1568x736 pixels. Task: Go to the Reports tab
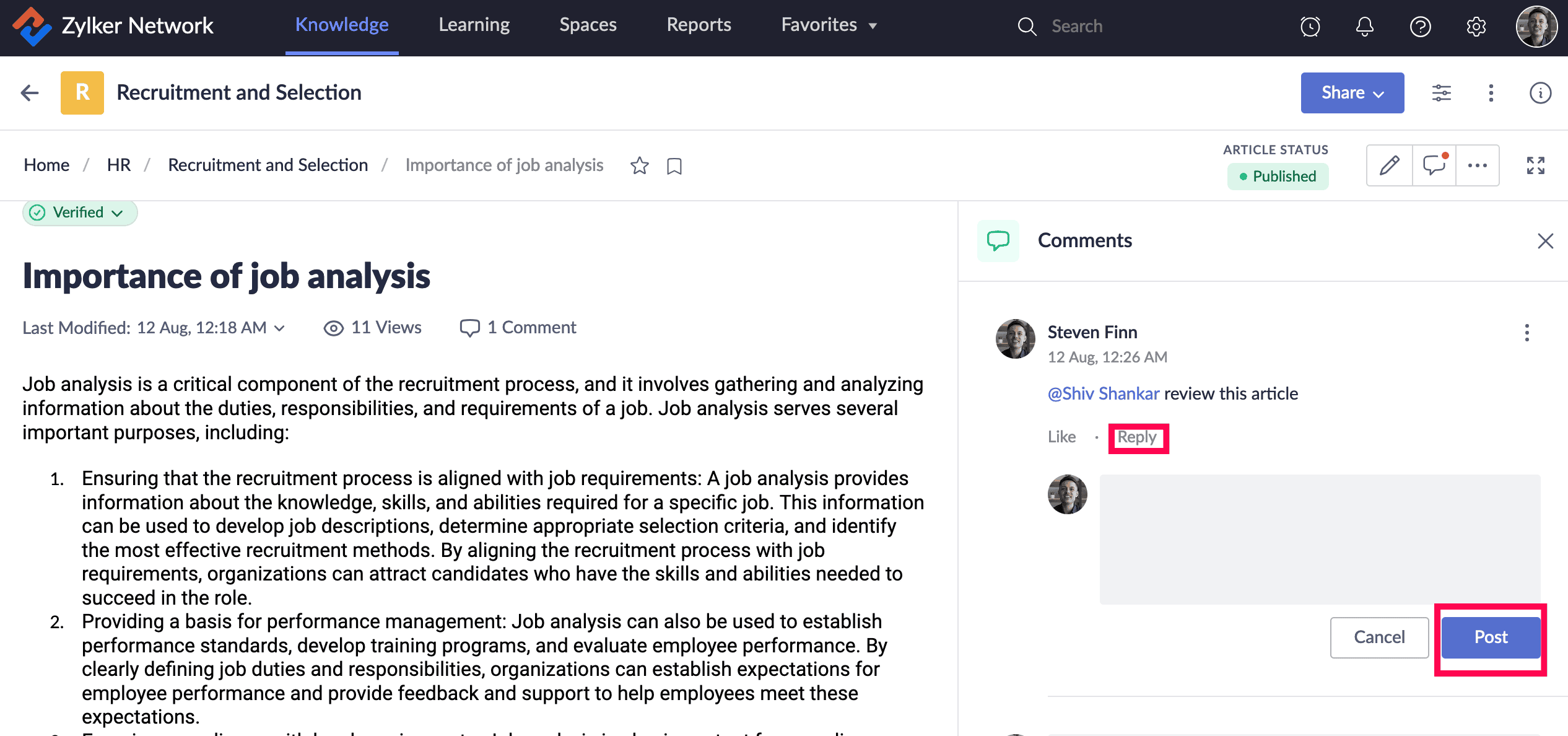click(x=699, y=25)
